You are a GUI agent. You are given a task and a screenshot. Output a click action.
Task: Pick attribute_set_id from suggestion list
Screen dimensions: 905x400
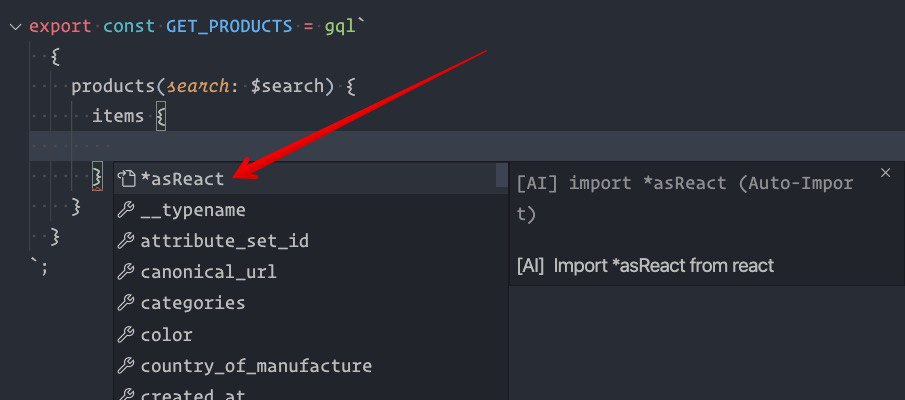311,241
